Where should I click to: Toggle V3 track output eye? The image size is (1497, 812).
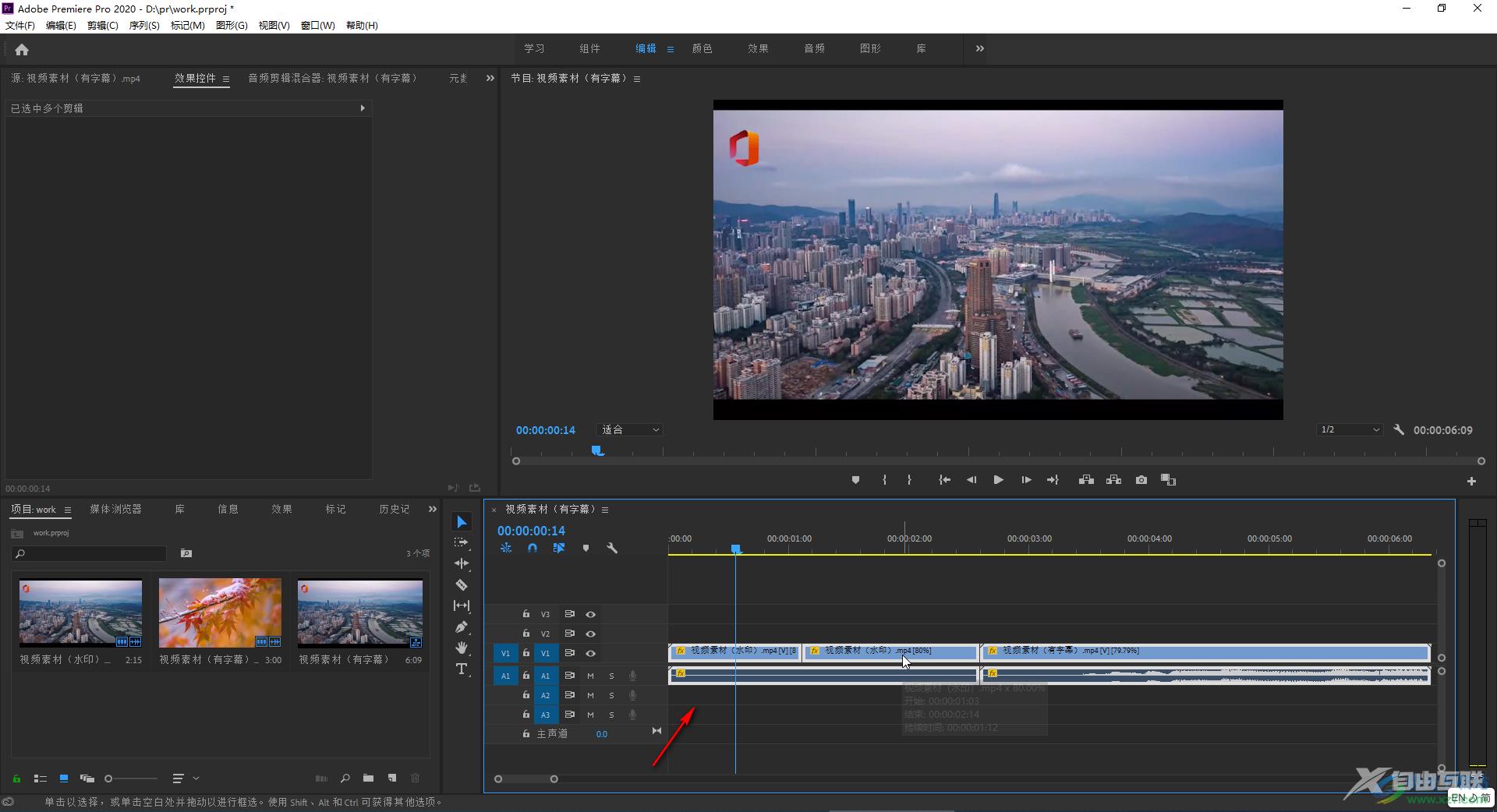pos(591,614)
